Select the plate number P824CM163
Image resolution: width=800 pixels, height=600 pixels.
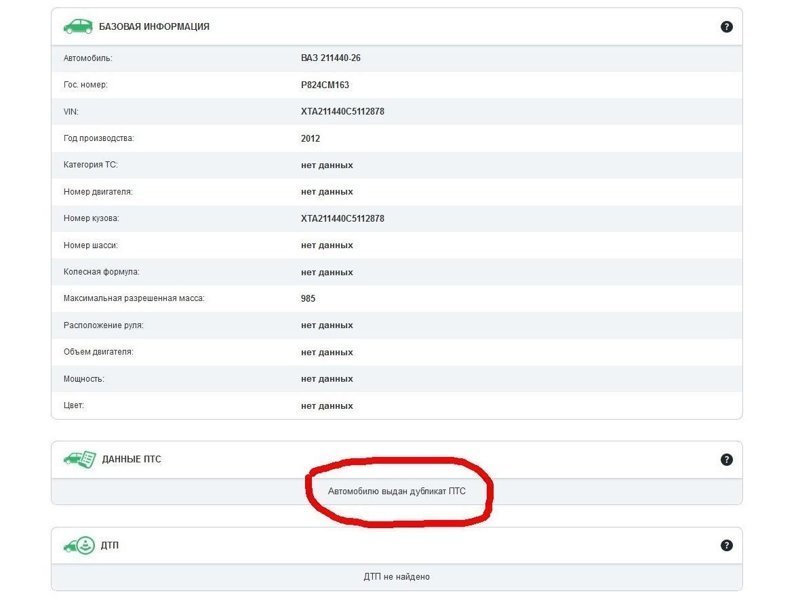pos(325,85)
